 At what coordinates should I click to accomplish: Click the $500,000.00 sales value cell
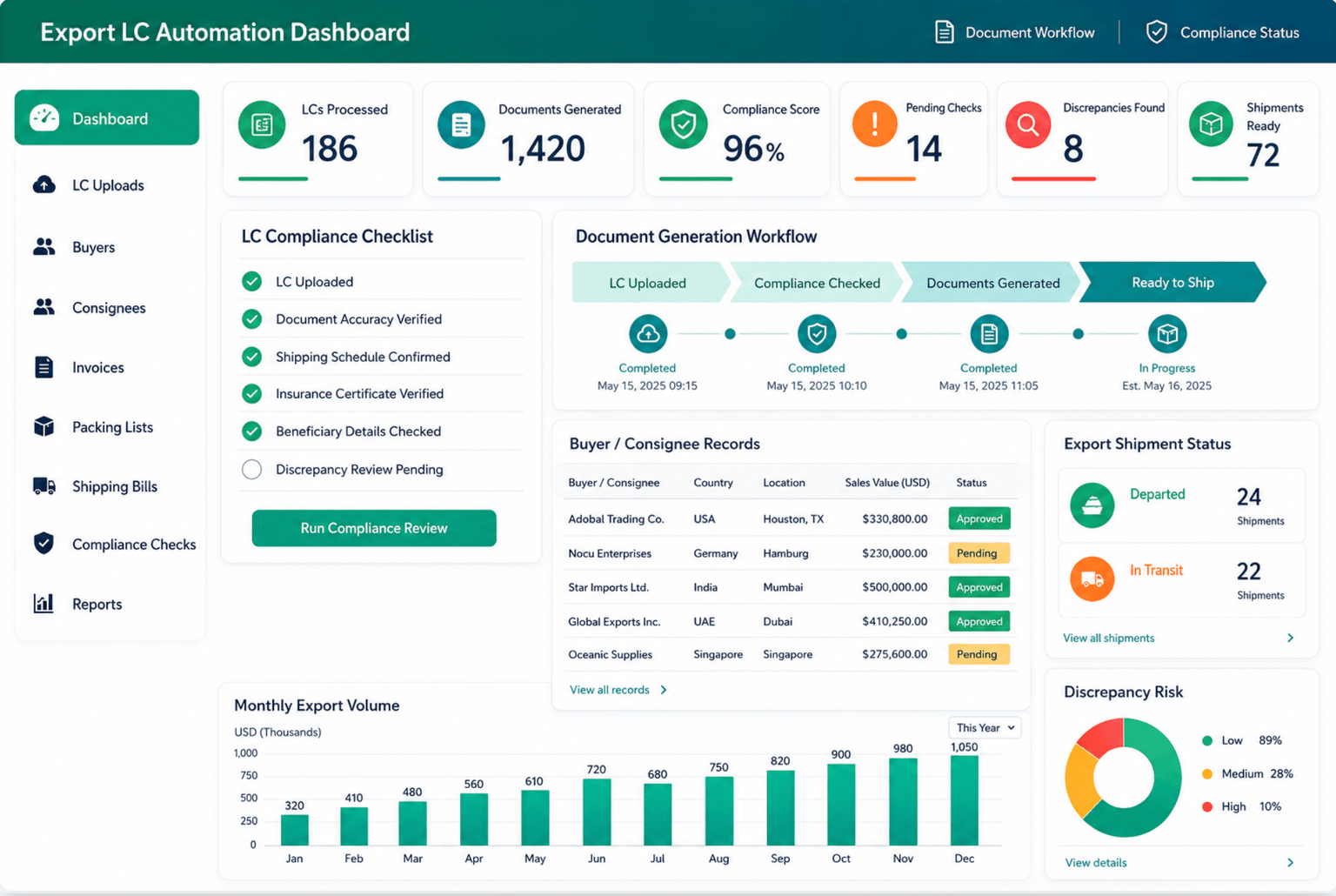[x=895, y=587]
